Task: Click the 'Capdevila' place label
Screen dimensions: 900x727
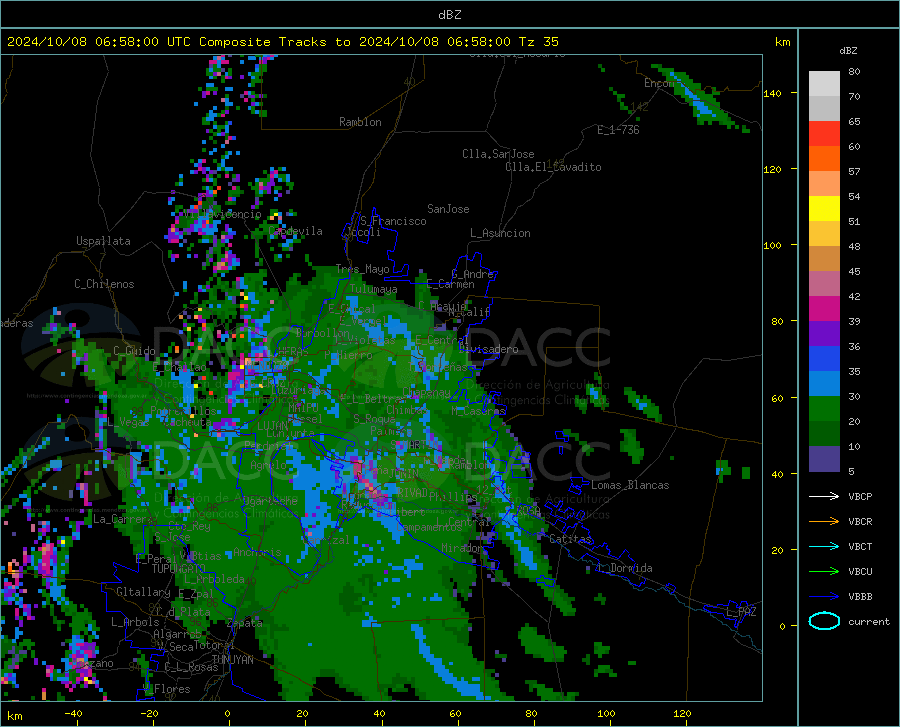Action: [x=295, y=231]
